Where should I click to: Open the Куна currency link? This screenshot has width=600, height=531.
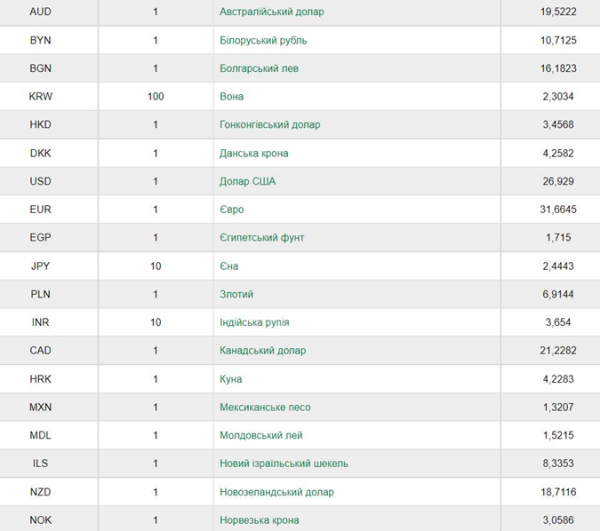[231, 379]
